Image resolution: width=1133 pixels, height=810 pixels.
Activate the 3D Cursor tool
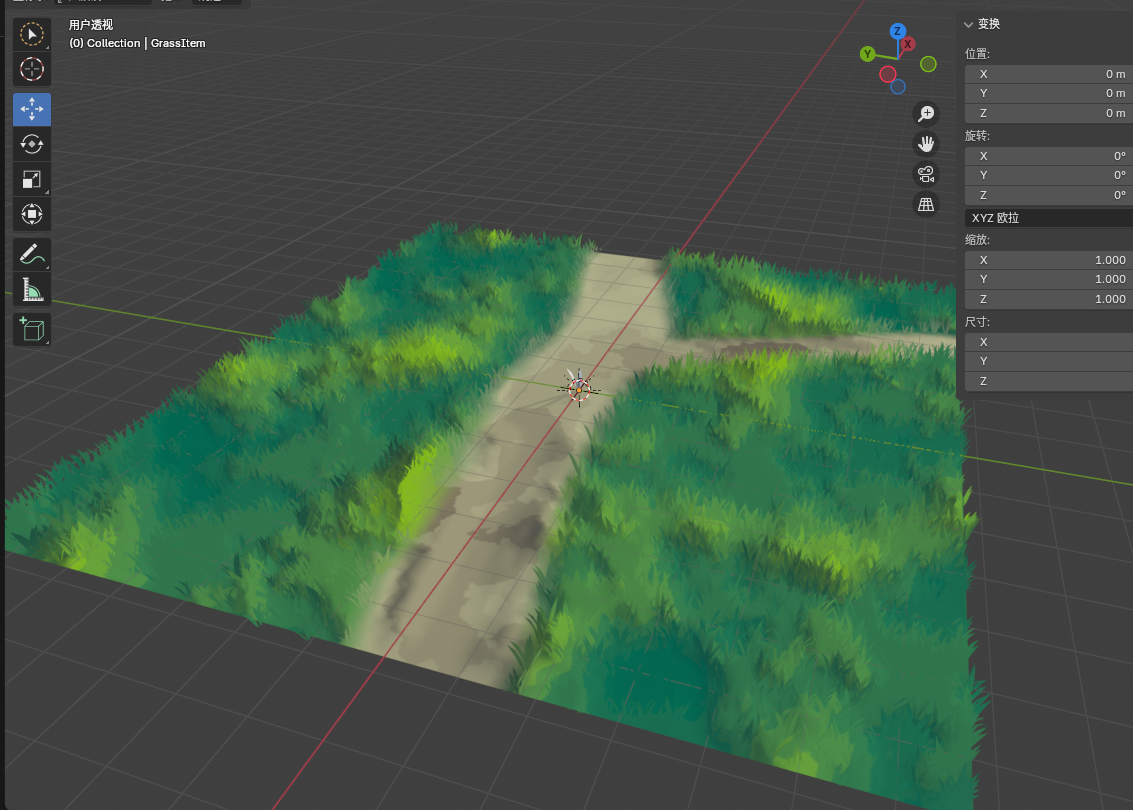(x=32, y=69)
